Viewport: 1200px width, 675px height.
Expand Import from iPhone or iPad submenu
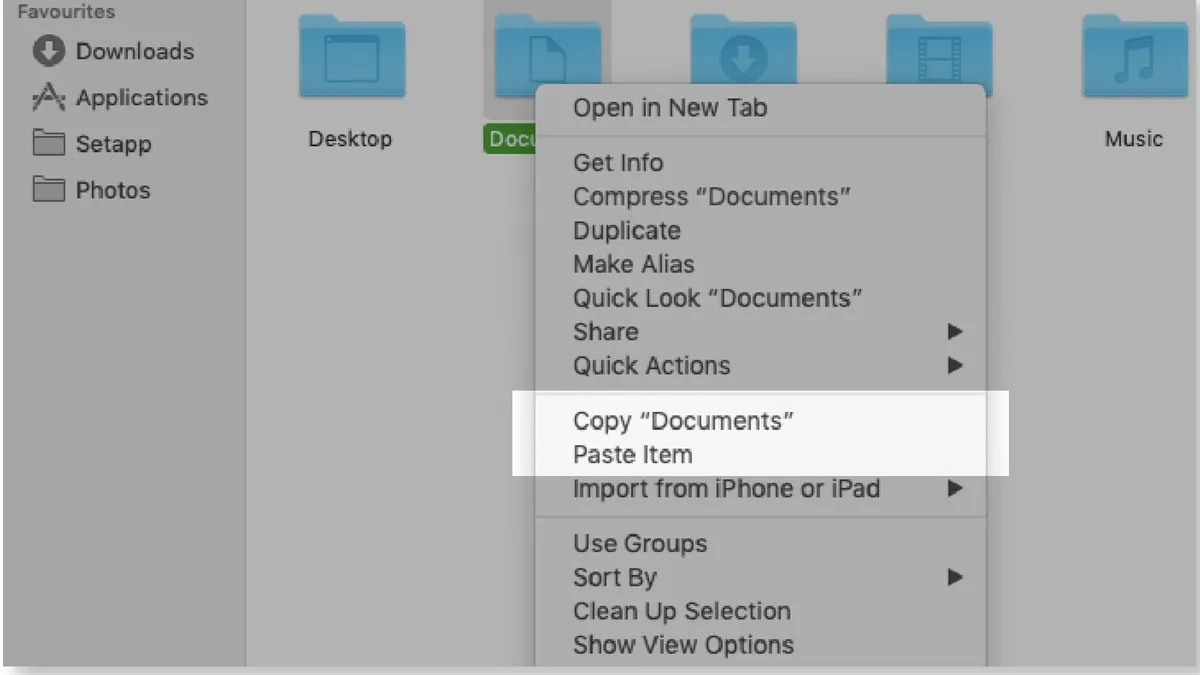pos(955,489)
